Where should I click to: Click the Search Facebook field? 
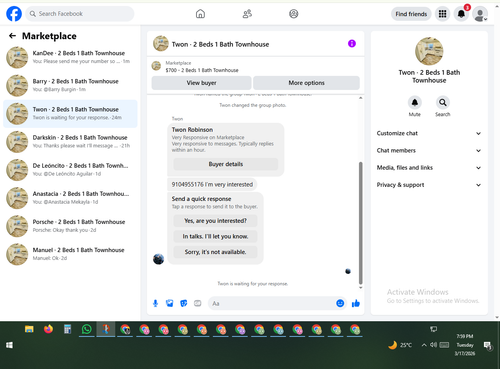tap(80, 14)
